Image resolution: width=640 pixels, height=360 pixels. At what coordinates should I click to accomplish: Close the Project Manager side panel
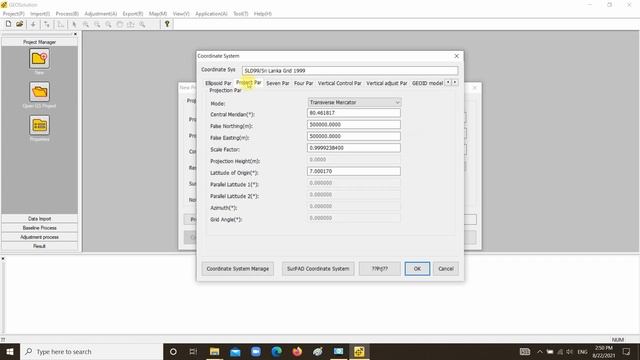[x=75, y=34]
